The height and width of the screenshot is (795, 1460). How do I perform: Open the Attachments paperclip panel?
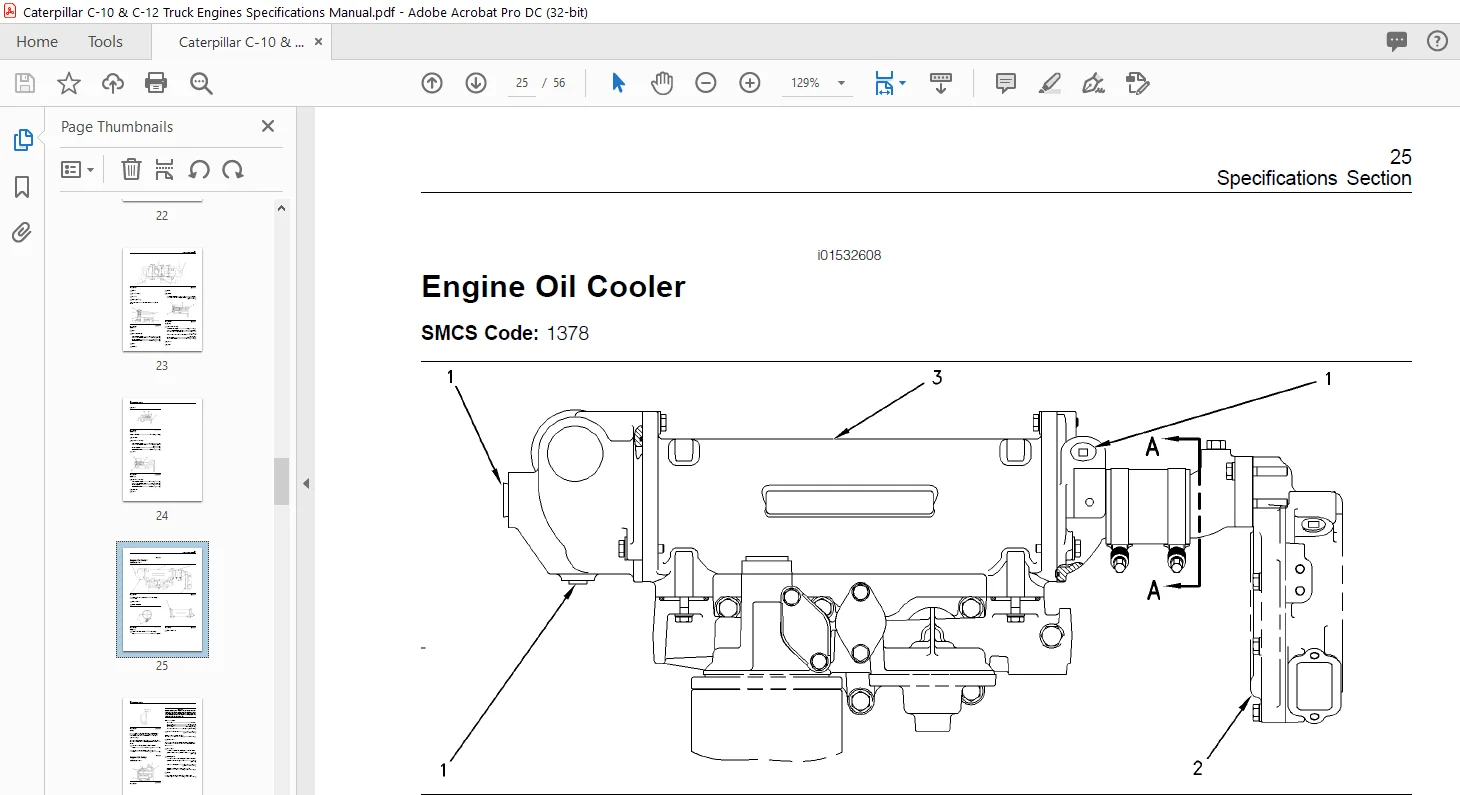pyautogui.click(x=22, y=233)
